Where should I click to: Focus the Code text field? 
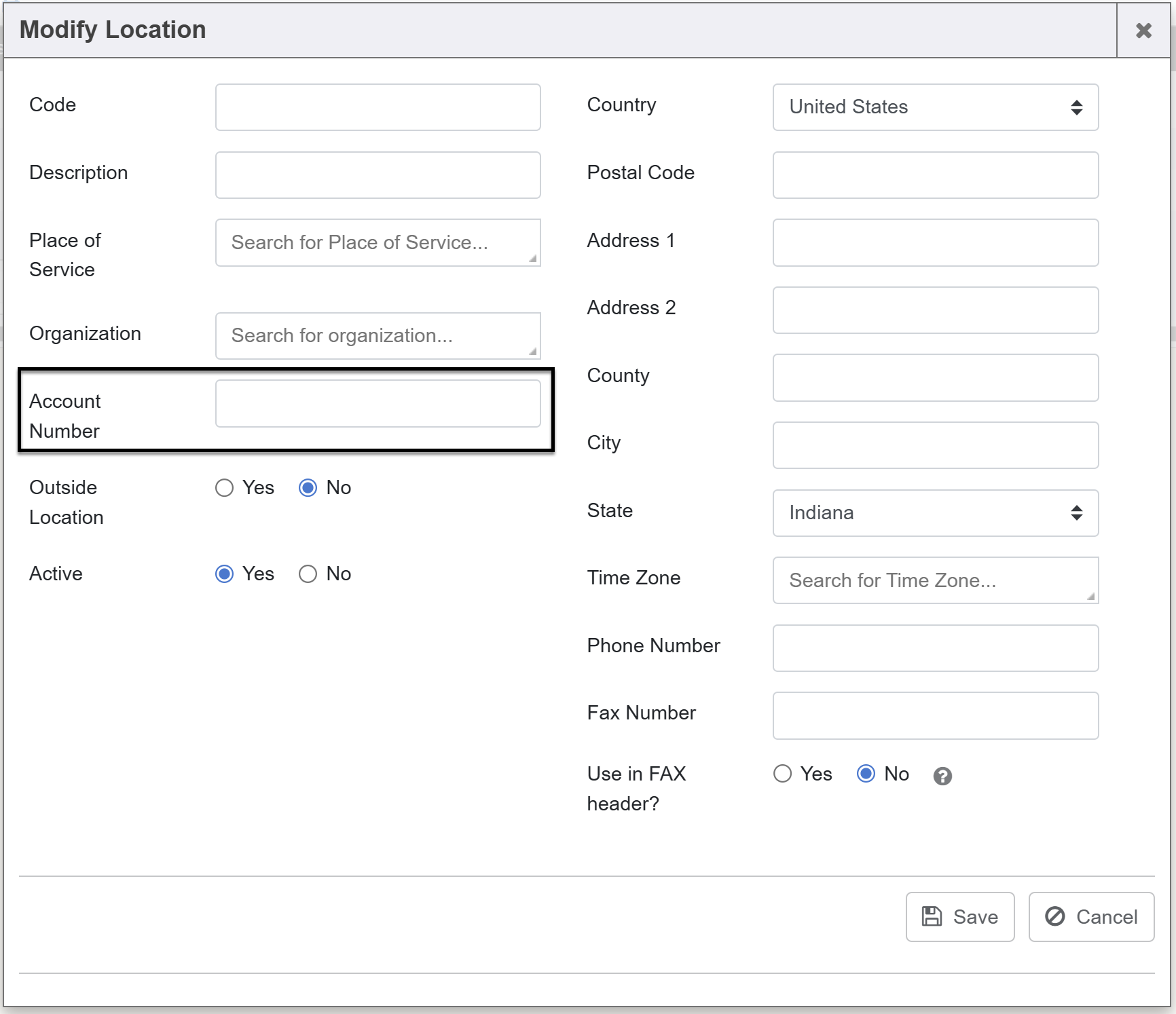pos(378,107)
